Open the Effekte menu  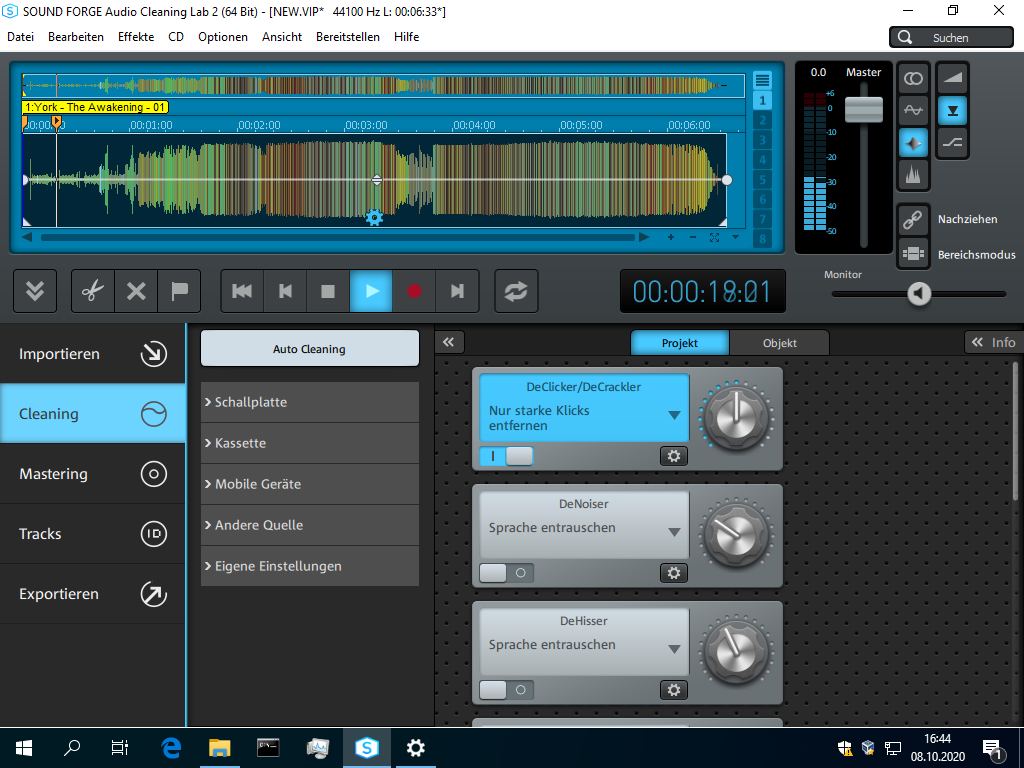click(136, 37)
